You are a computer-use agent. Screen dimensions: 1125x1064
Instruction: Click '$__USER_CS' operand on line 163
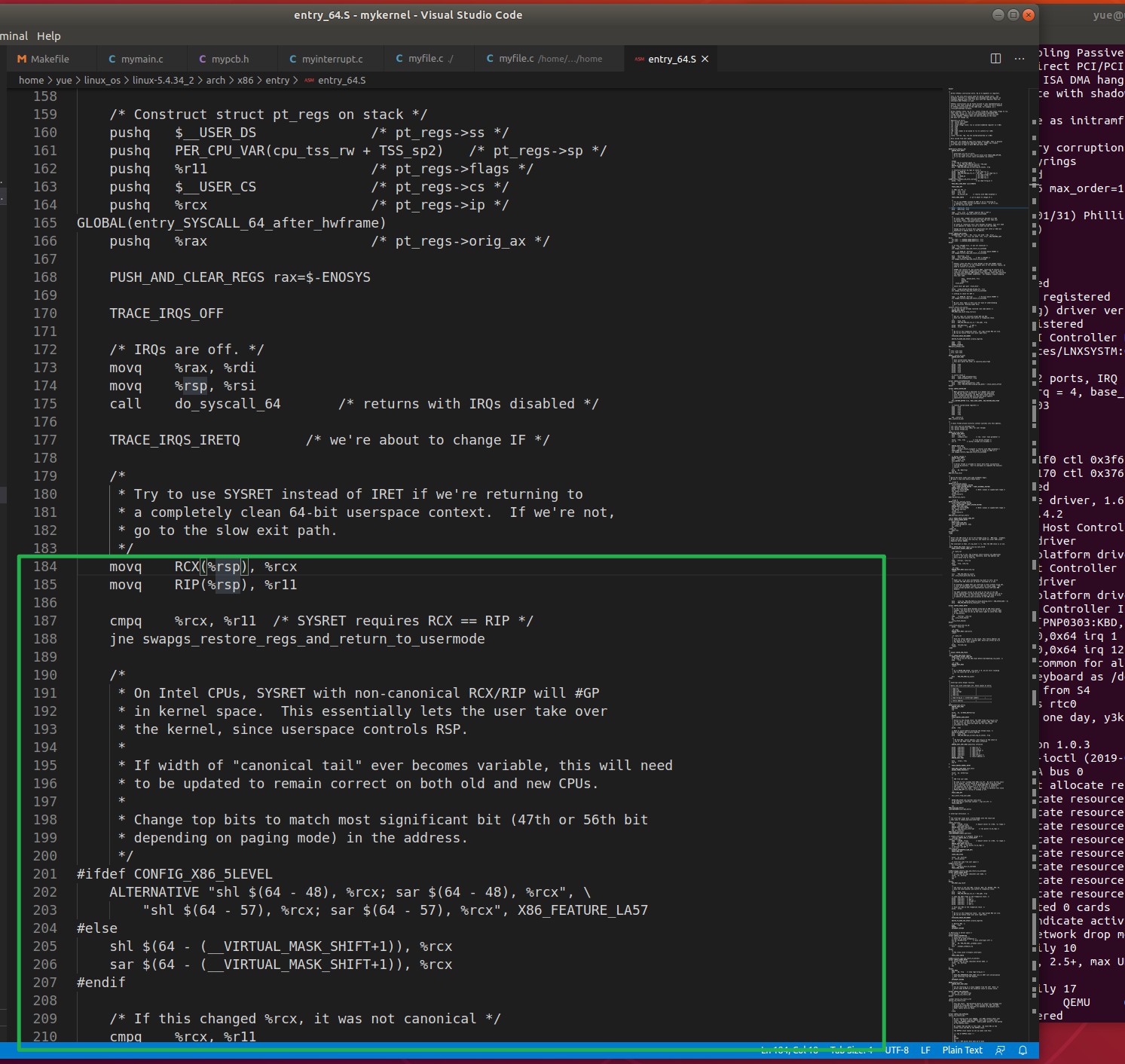[216, 187]
